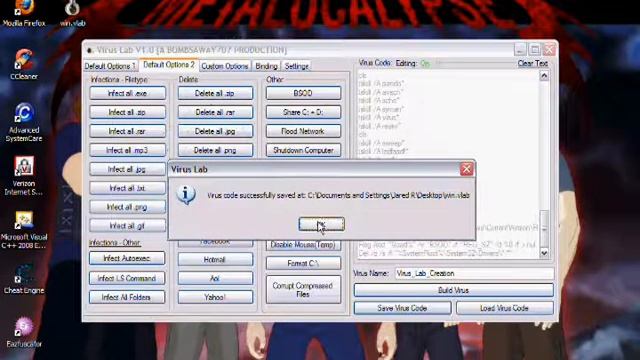Confirm the saved message with the OK button

321,224
